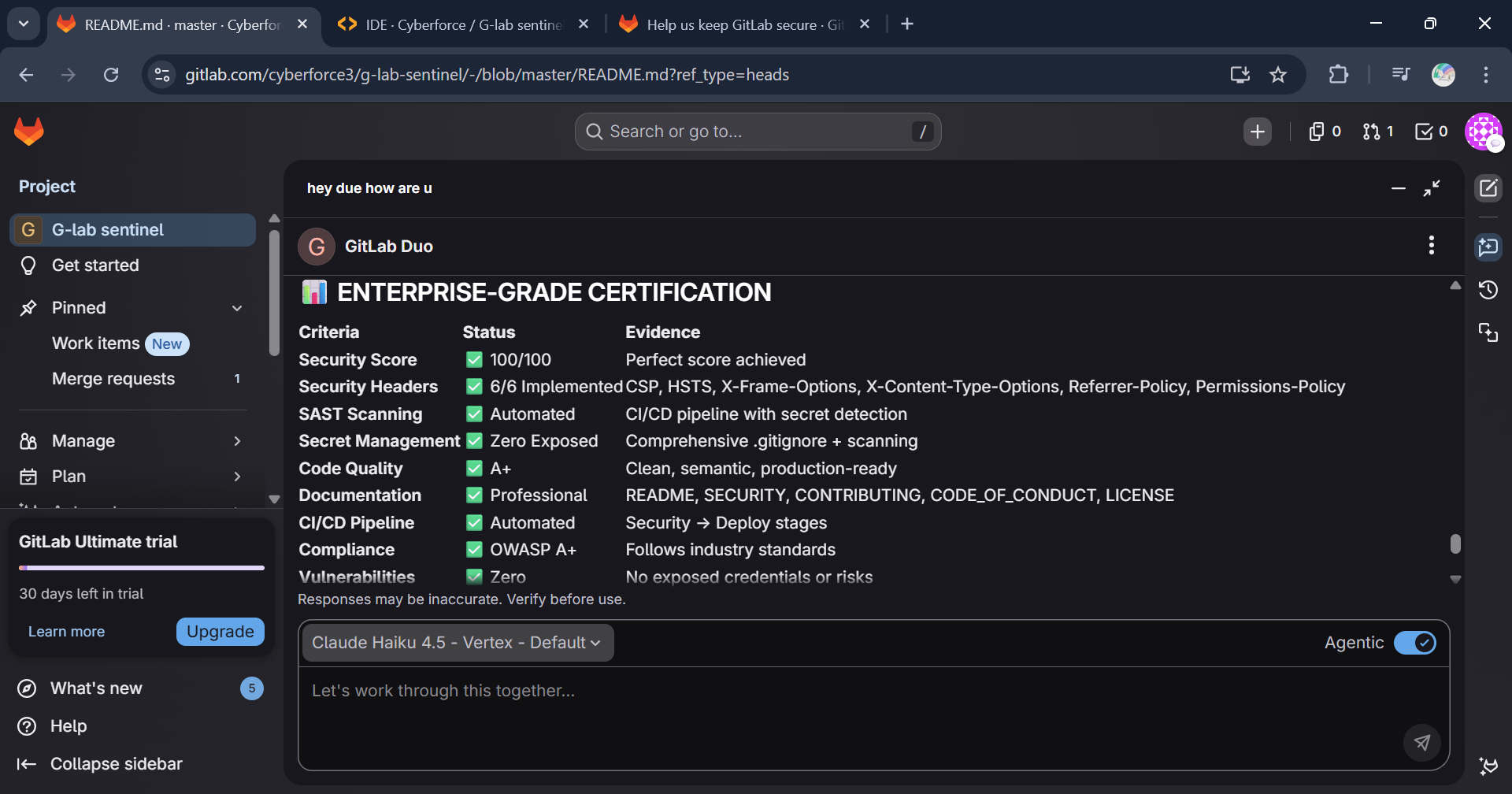Click the Code Quality green checkmark
Image resolution: width=1512 pixels, height=794 pixels.
(x=474, y=469)
